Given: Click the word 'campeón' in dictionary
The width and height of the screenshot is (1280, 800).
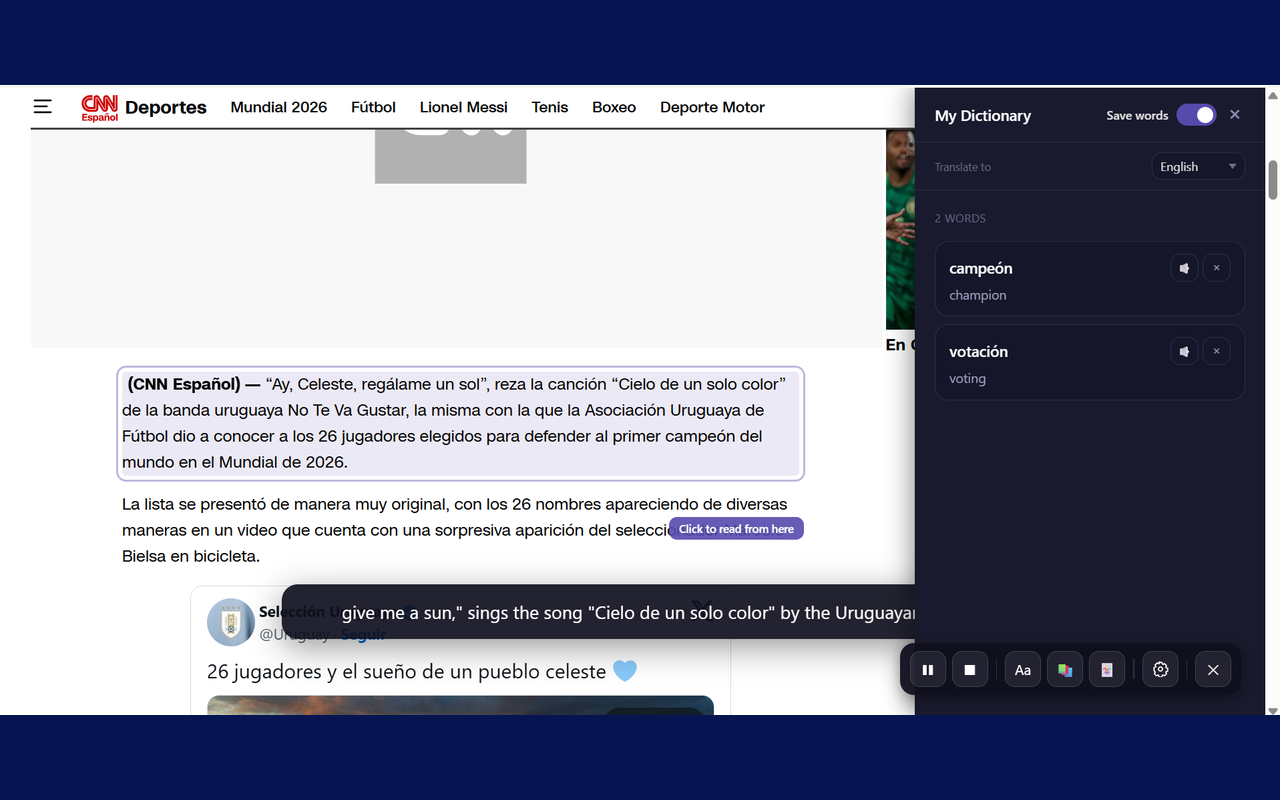Looking at the screenshot, I should pyautogui.click(x=981, y=268).
